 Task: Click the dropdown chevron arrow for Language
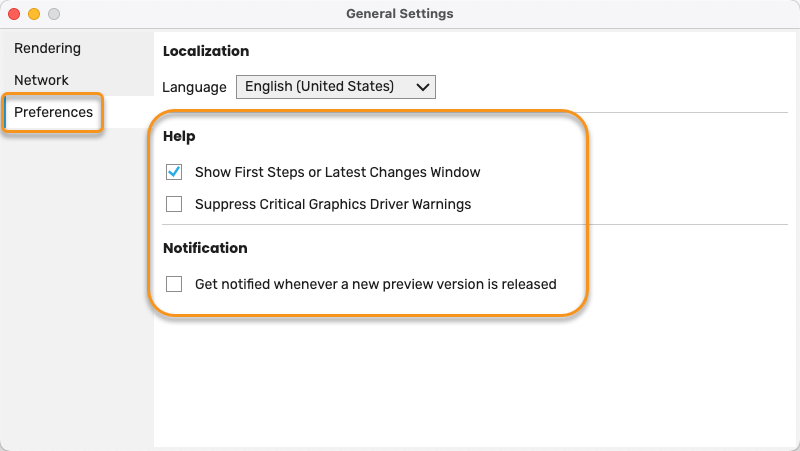click(422, 87)
